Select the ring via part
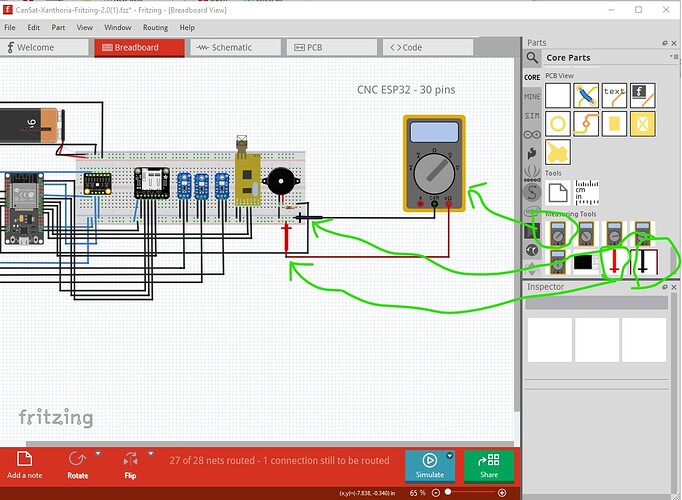The image size is (682, 500). [x=558, y=124]
